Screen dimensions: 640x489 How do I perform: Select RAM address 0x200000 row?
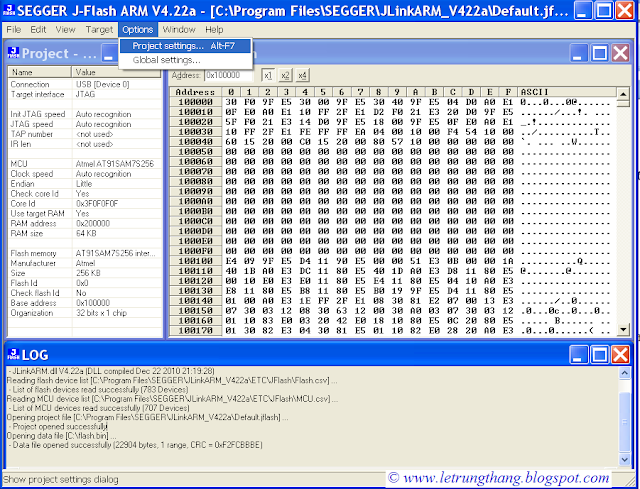coord(84,224)
